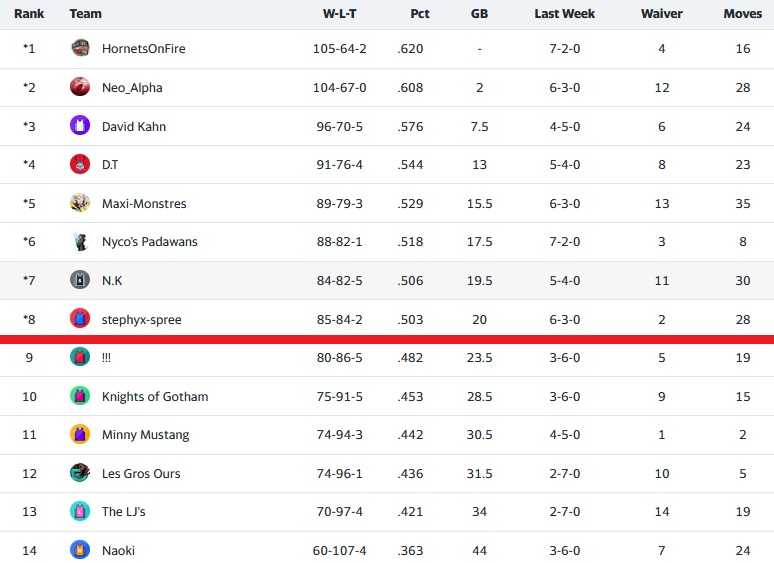Sort standings by the Pct column header
Viewport: 774px width, 563px height.
tap(420, 14)
